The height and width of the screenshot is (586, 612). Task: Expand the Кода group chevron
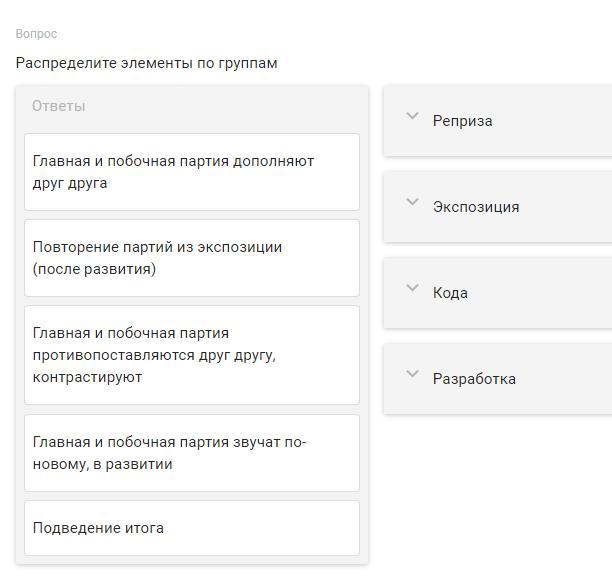[411, 289]
